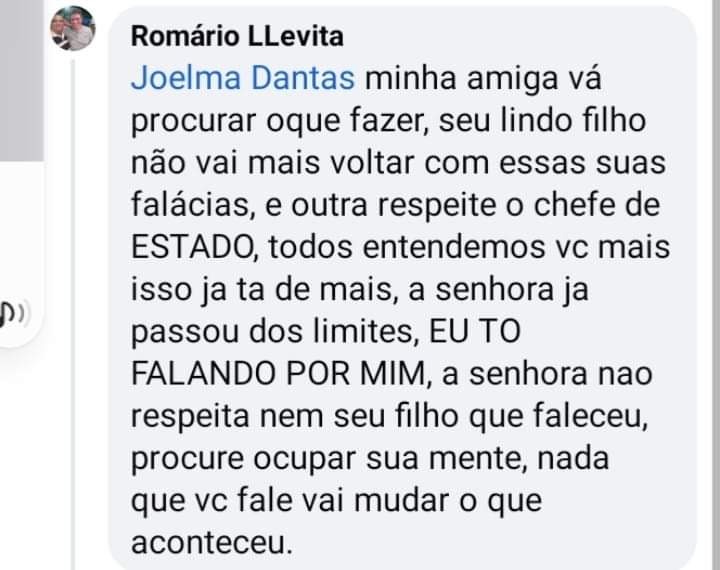The height and width of the screenshot is (570, 720).
Task: Select the gray comment bubble body
Action: click(x=402, y=288)
